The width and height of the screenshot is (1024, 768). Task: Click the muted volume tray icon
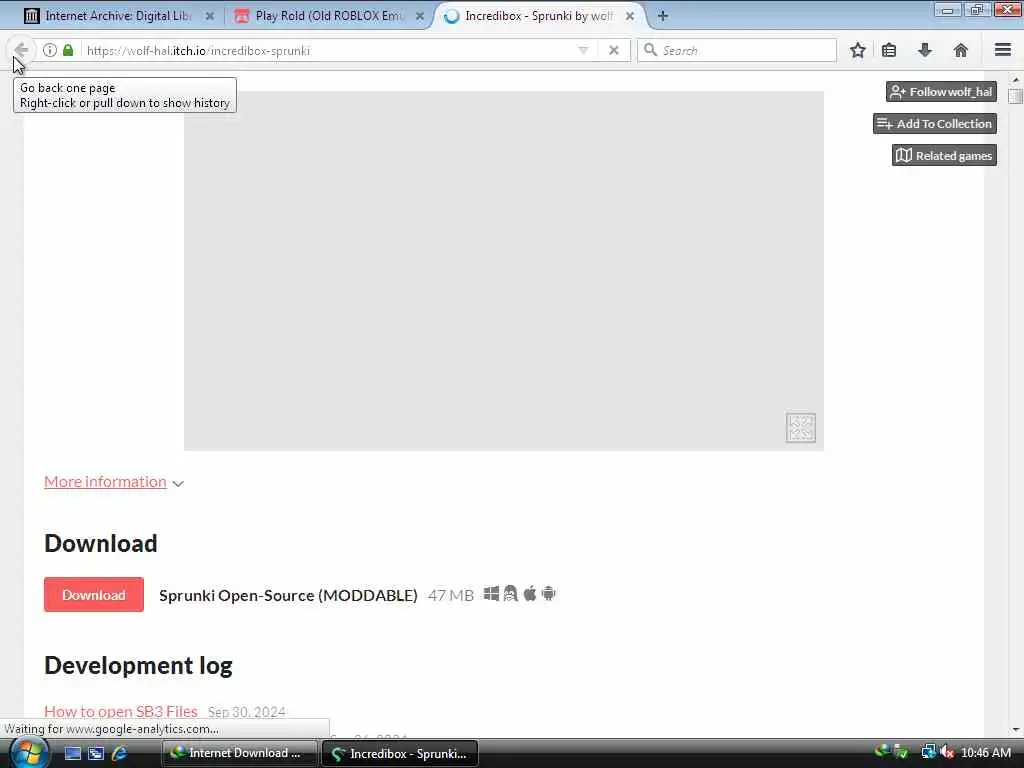[x=947, y=753]
